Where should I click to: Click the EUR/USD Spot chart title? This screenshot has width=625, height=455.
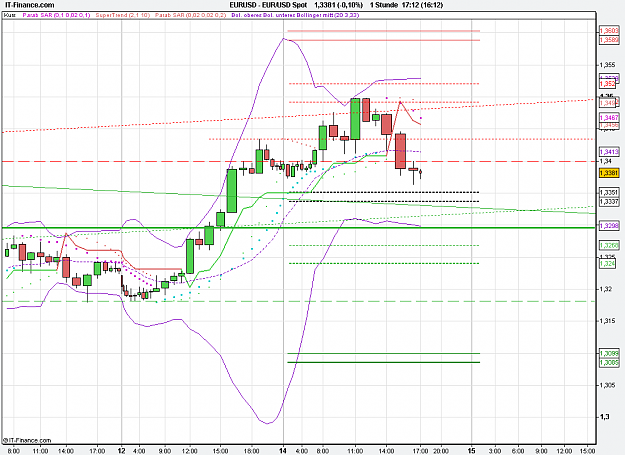click(268, 5)
